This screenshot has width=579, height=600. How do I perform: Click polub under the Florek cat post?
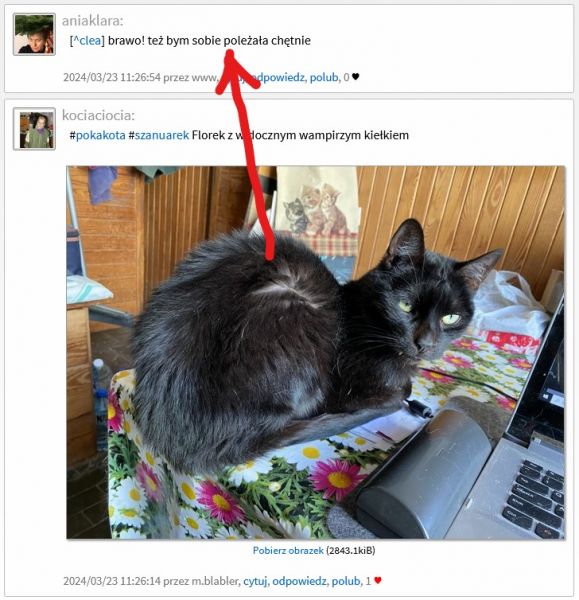[x=346, y=581]
